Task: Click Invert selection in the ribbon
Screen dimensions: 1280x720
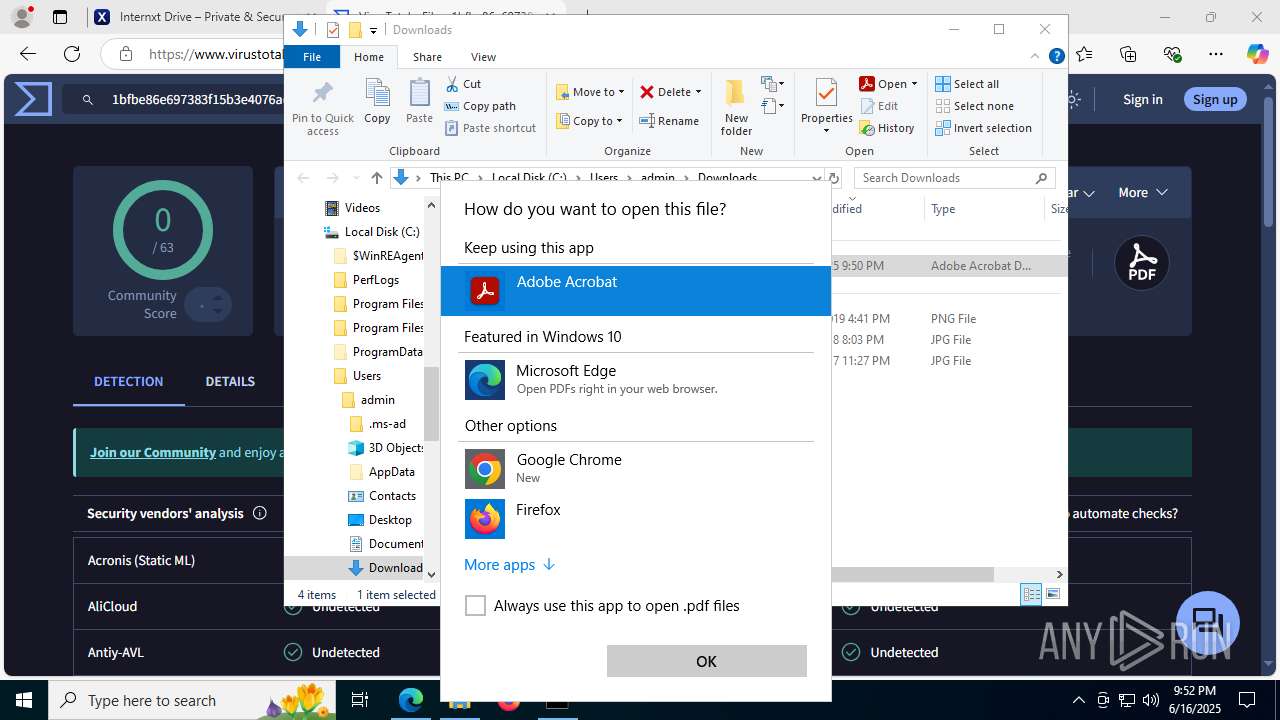Action: 983,128
